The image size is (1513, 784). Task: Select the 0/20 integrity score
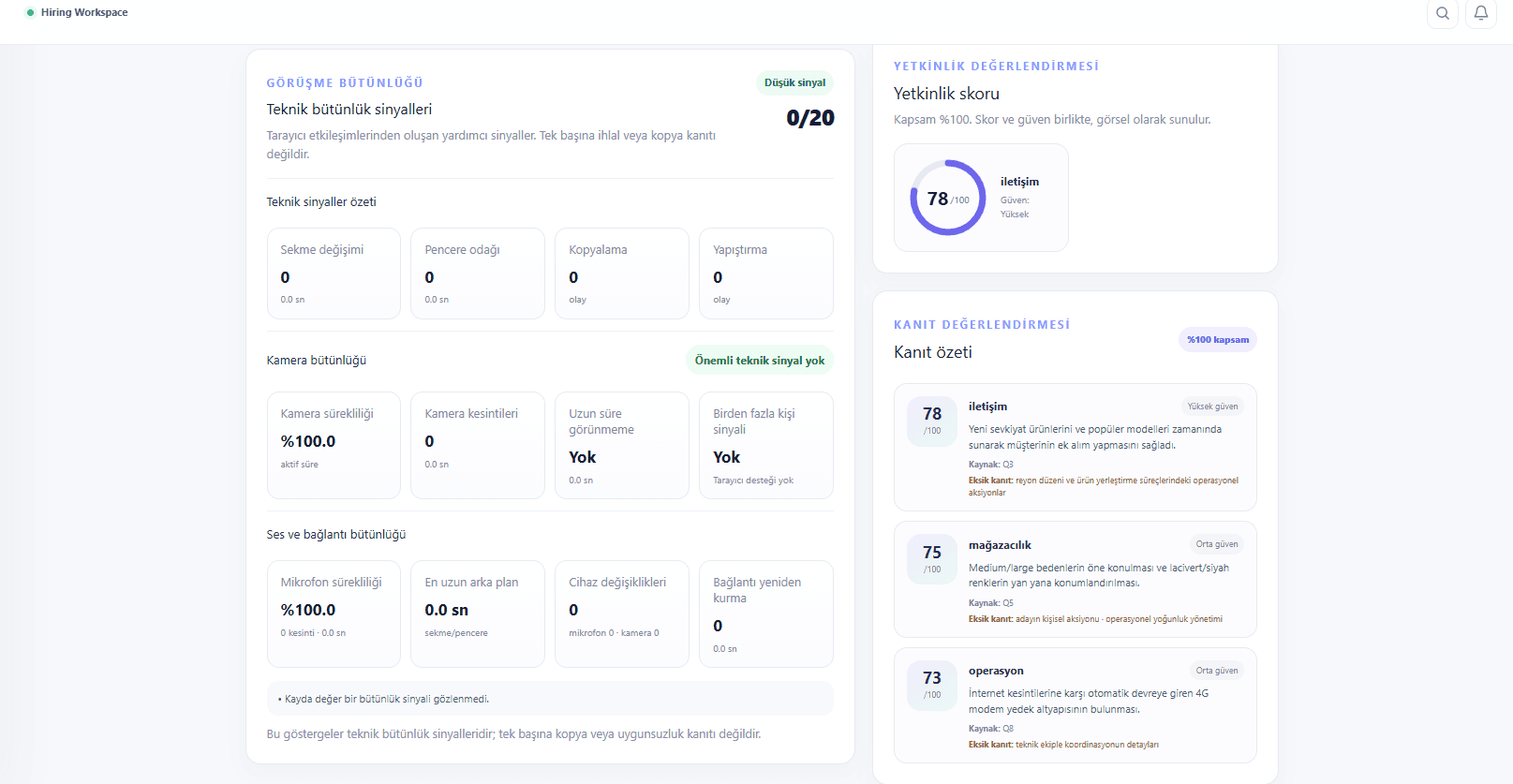pyautogui.click(x=810, y=118)
